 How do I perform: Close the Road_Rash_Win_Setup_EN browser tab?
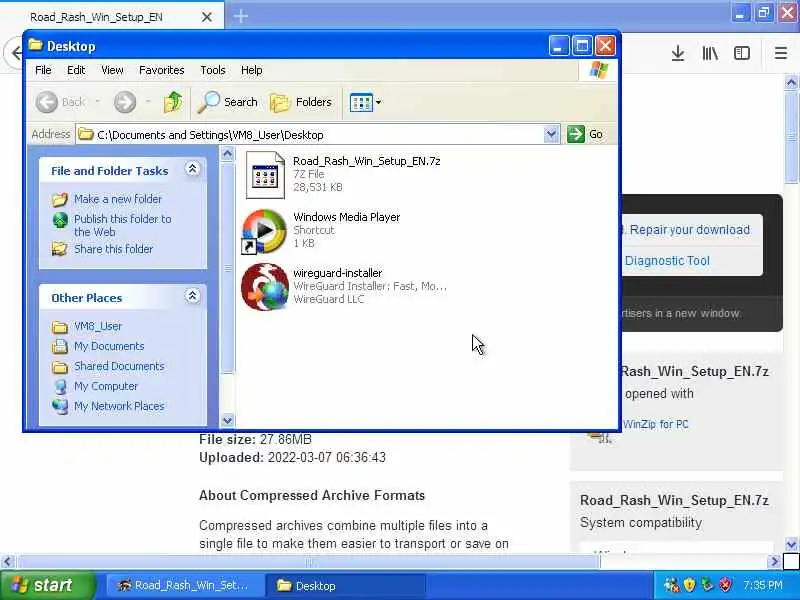(207, 17)
